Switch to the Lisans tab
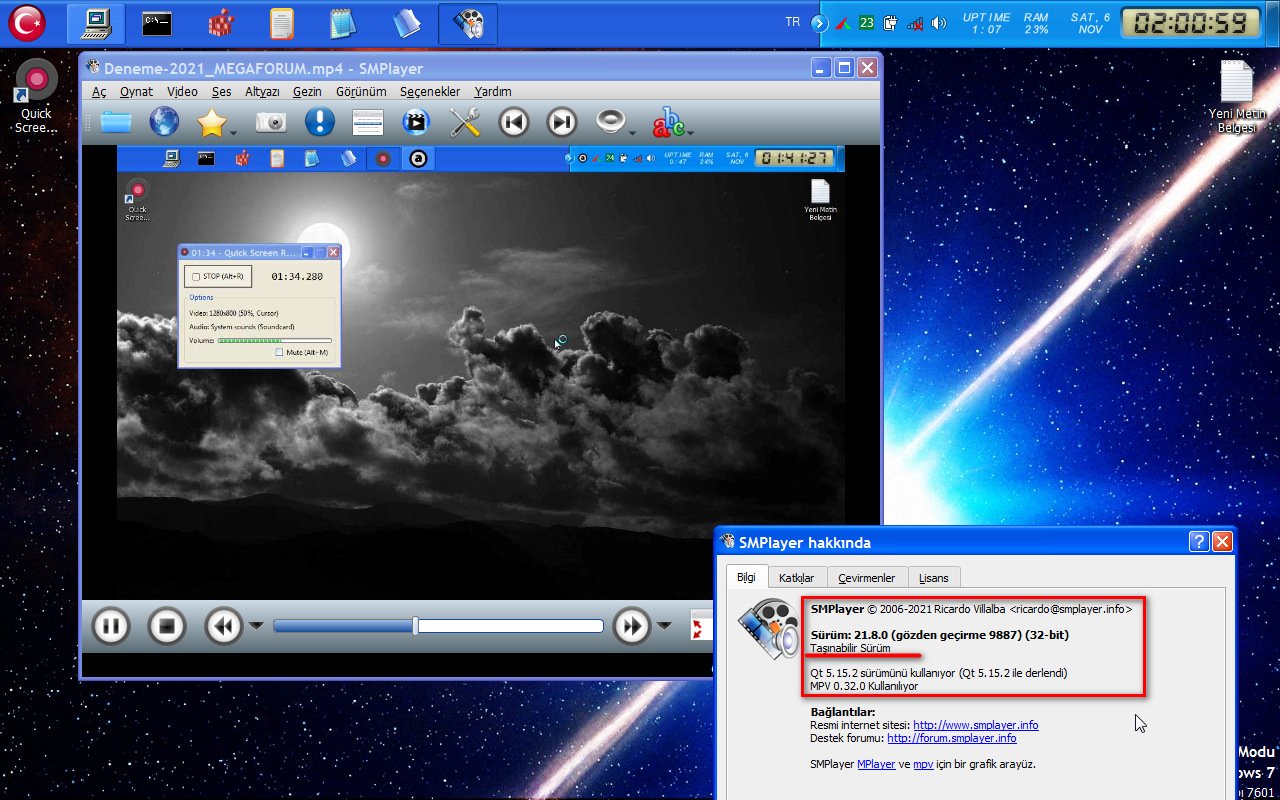The image size is (1280, 800). (x=934, y=578)
